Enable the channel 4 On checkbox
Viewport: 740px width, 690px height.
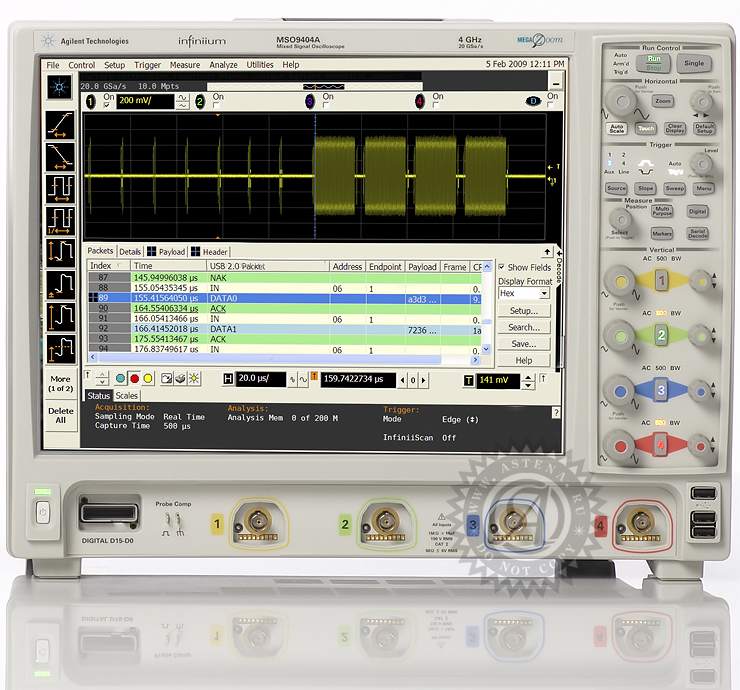(x=436, y=105)
